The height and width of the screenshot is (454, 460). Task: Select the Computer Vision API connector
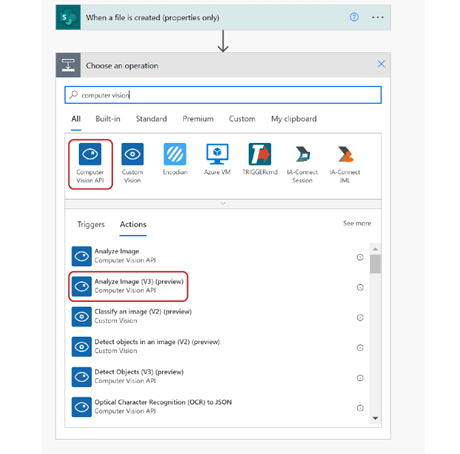point(90,164)
